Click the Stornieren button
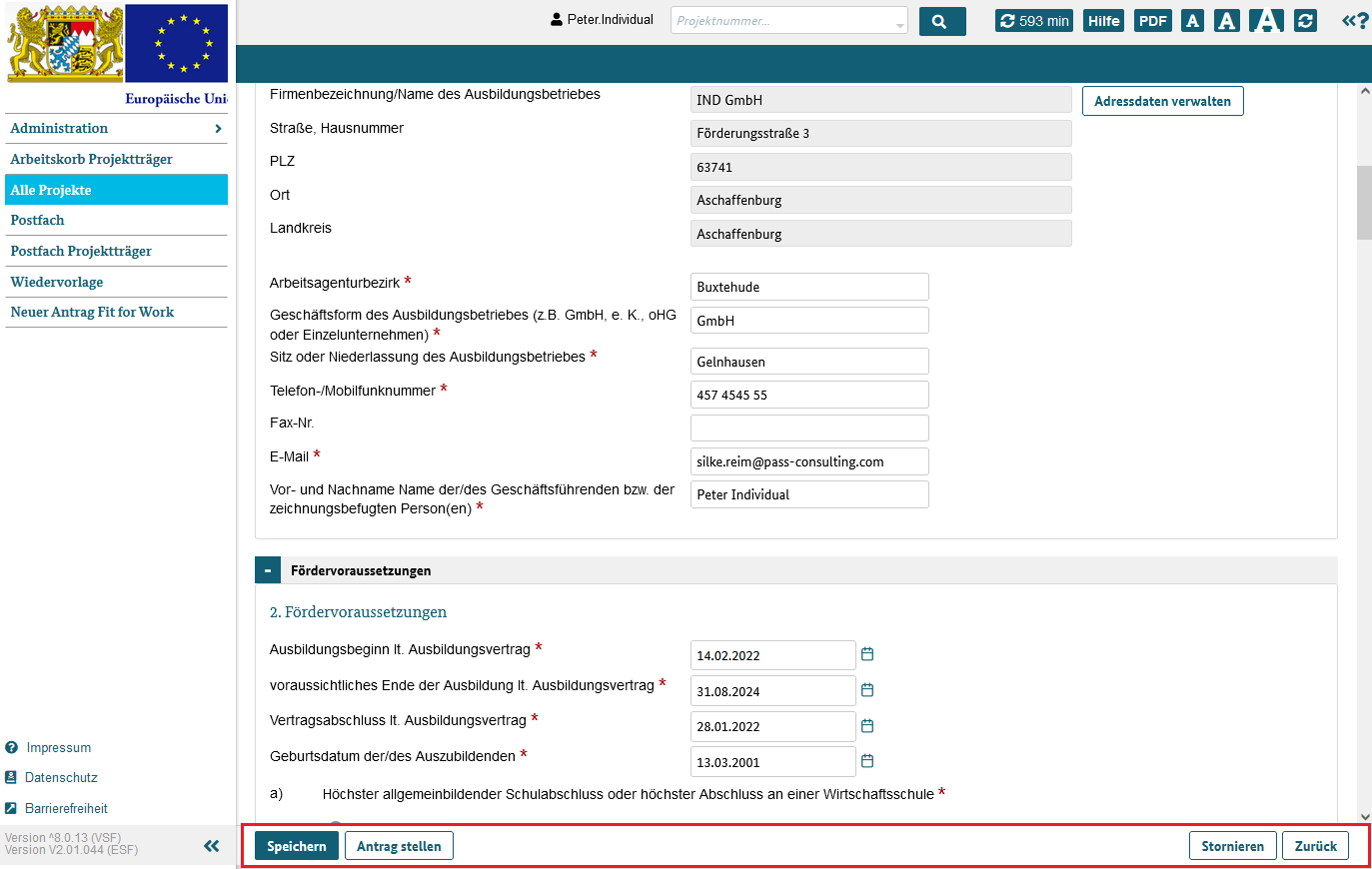The height and width of the screenshot is (869, 1372). click(1232, 846)
